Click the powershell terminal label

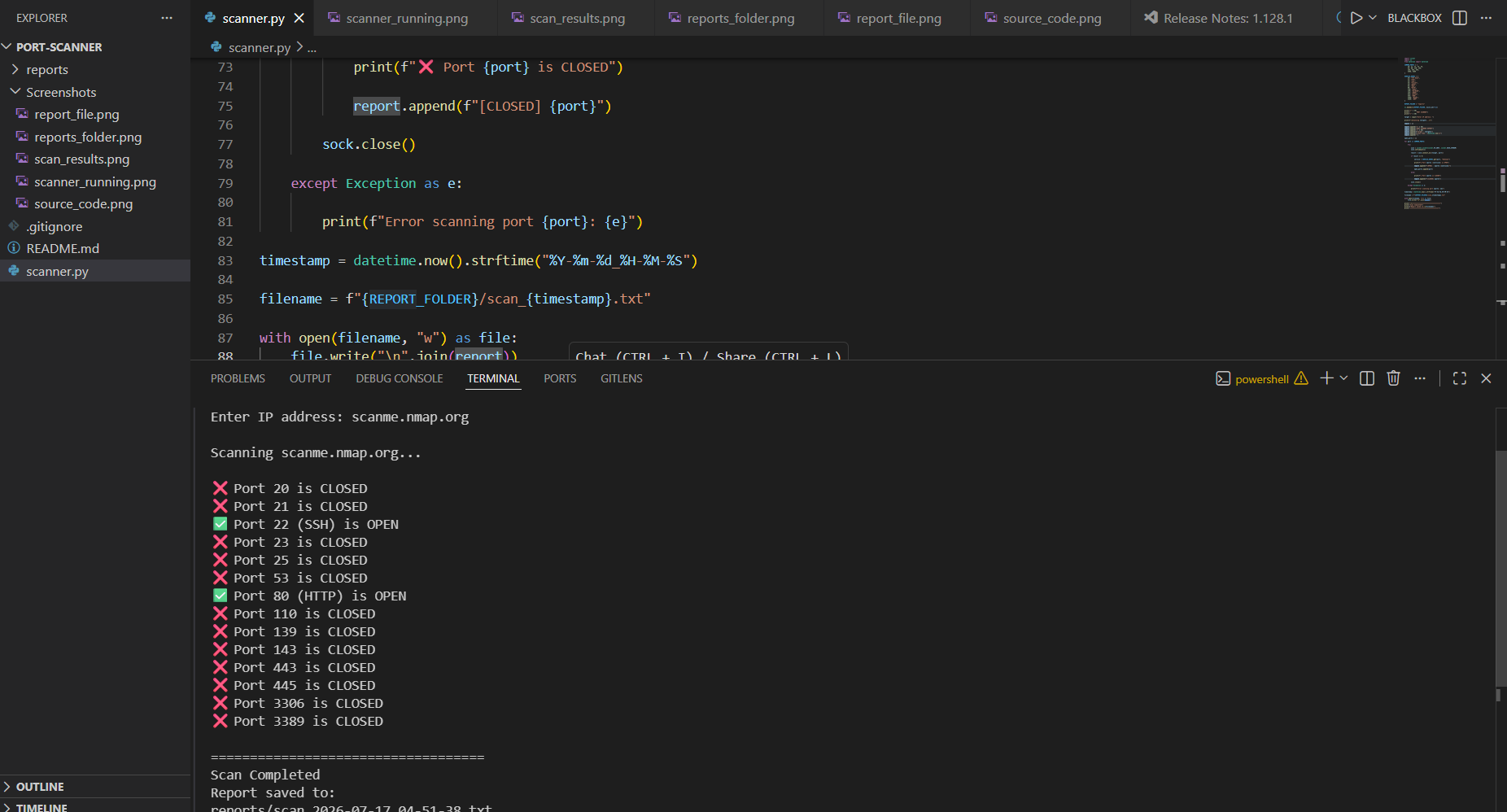tap(1262, 379)
